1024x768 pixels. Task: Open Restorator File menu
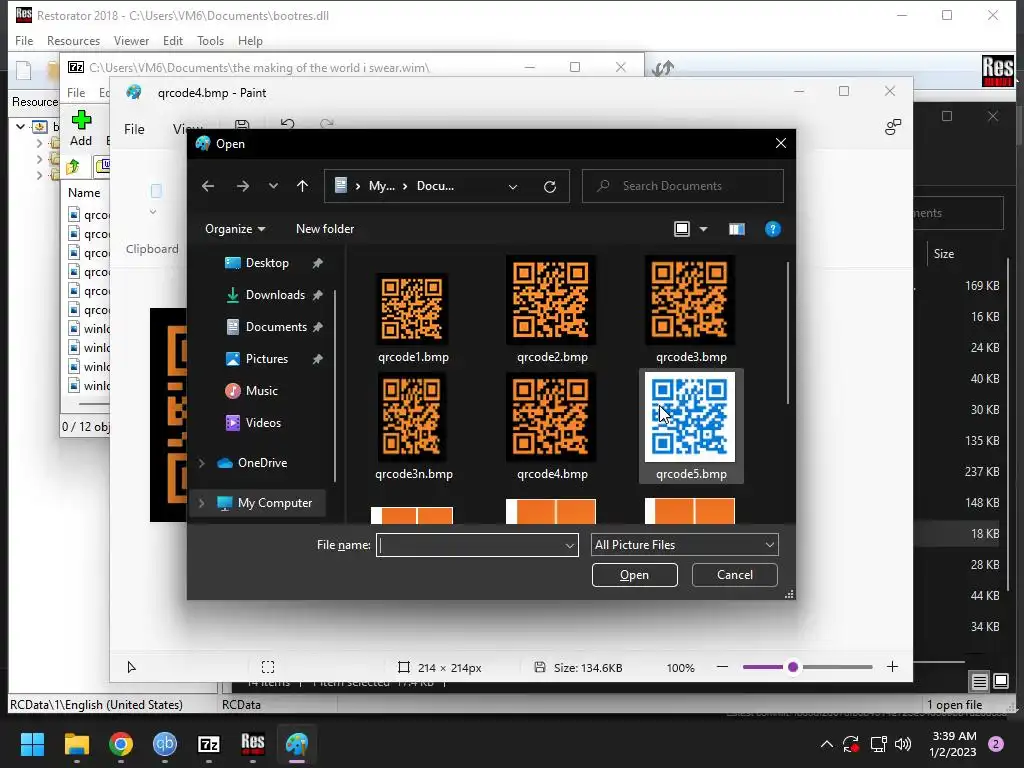(x=24, y=41)
